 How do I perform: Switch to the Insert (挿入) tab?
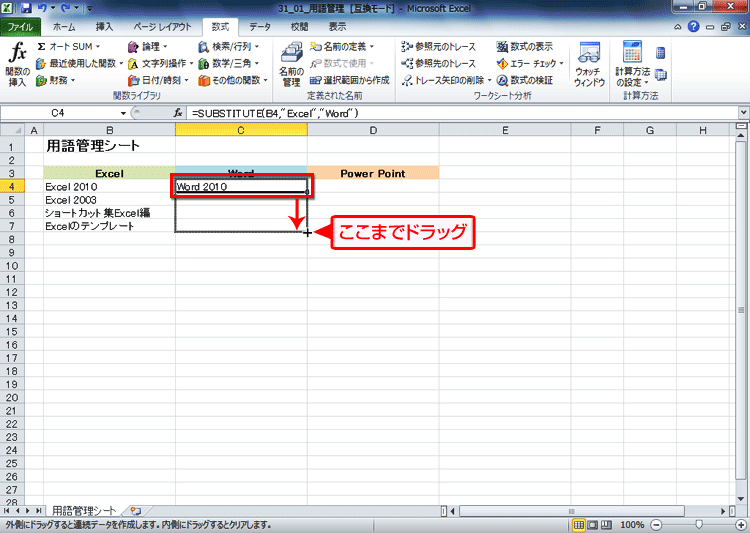click(104, 27)
